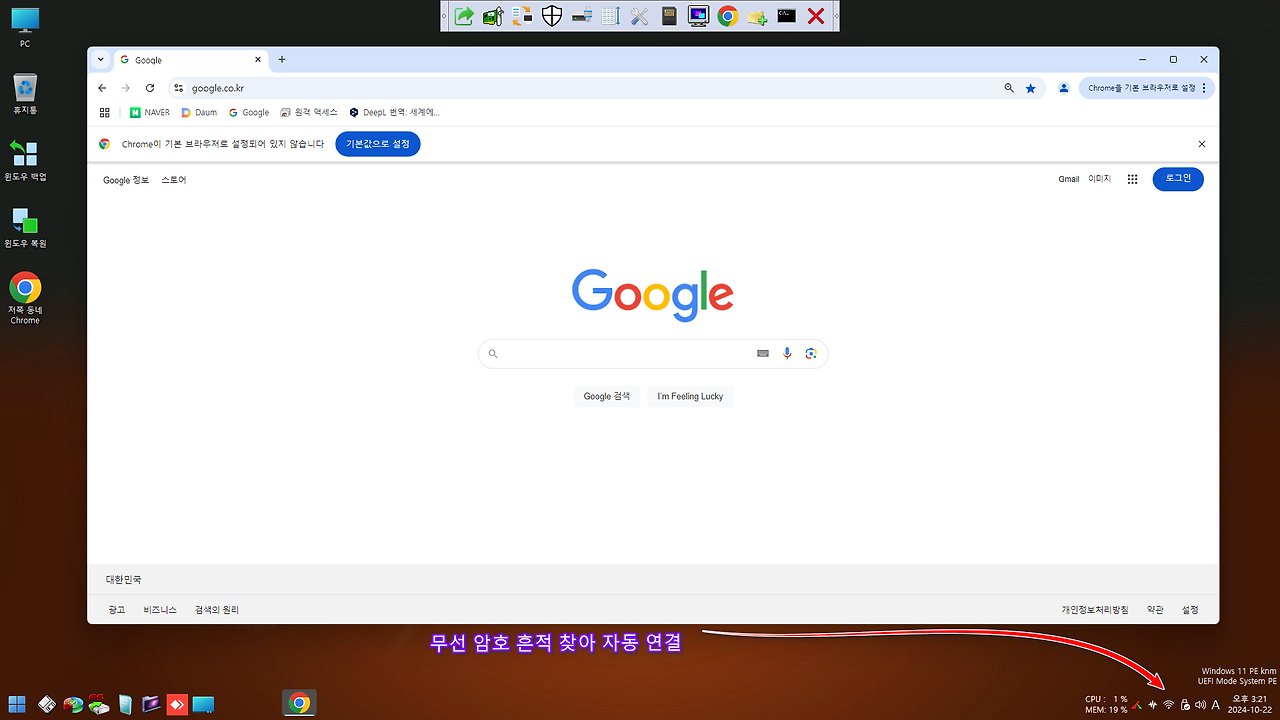1280x720 pixels.
Task: Select the 저쪽 동네 Chrome desktop icon
Action: click(25, 298)
